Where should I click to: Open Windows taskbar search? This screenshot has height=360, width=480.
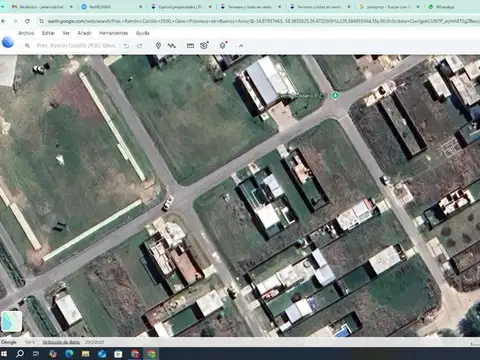tap(20, 354)
